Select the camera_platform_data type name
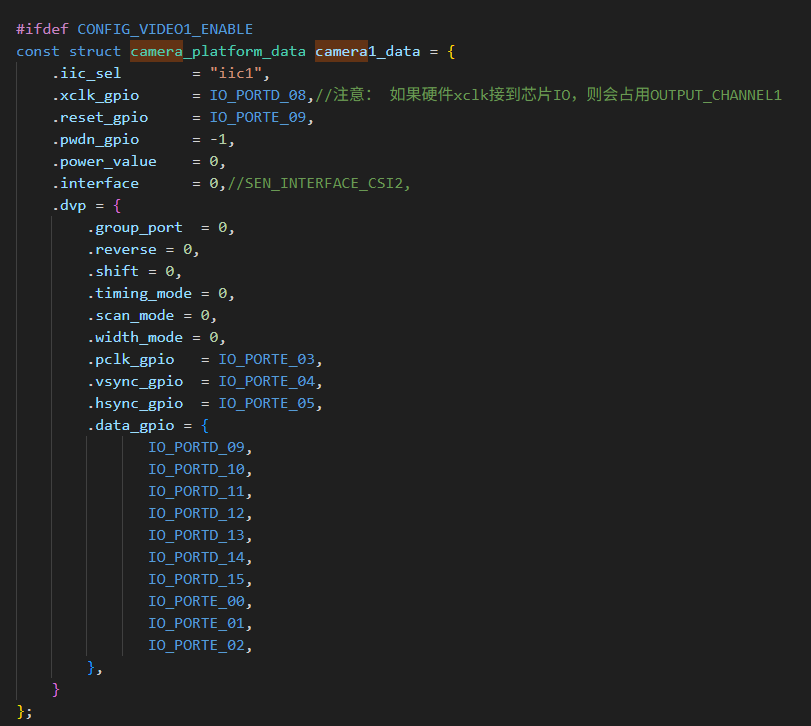 (x=218, y=52)
